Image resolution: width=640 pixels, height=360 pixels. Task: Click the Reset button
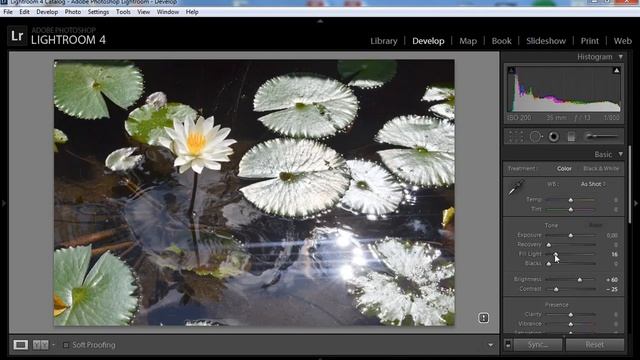tap(595, 344)
